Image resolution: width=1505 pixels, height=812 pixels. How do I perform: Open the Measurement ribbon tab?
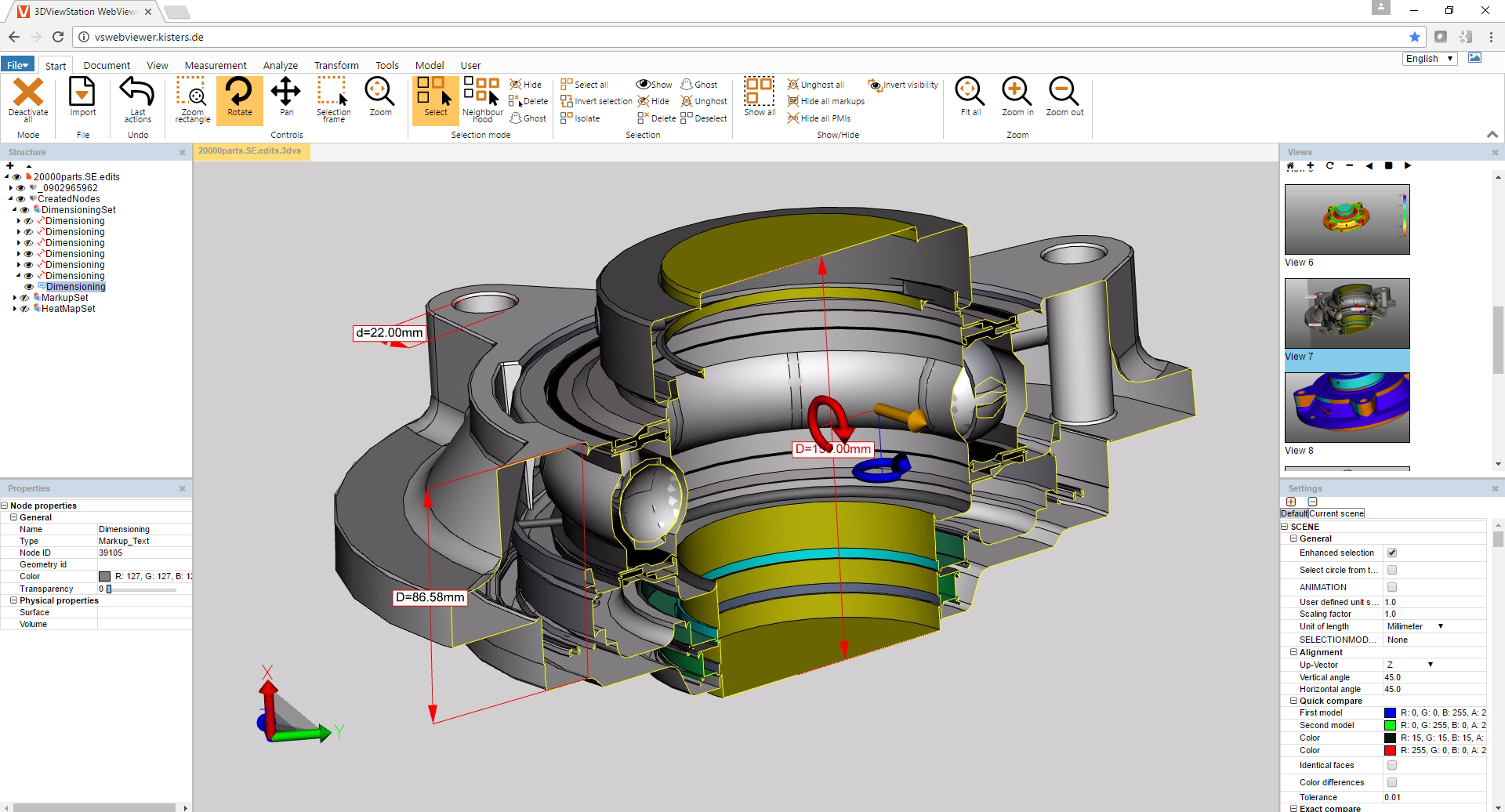215,66
